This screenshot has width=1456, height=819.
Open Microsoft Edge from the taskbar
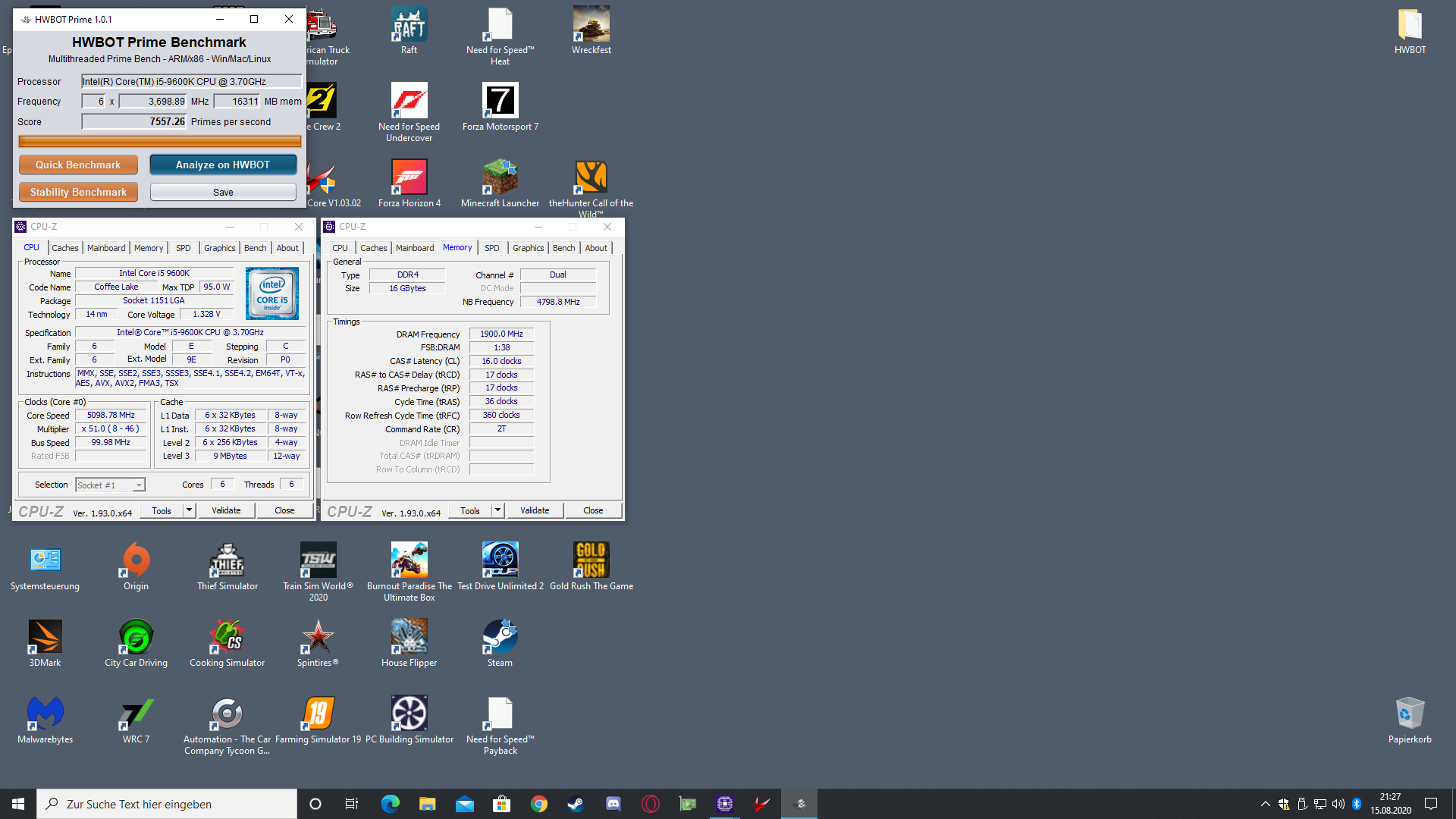[391, 804]
